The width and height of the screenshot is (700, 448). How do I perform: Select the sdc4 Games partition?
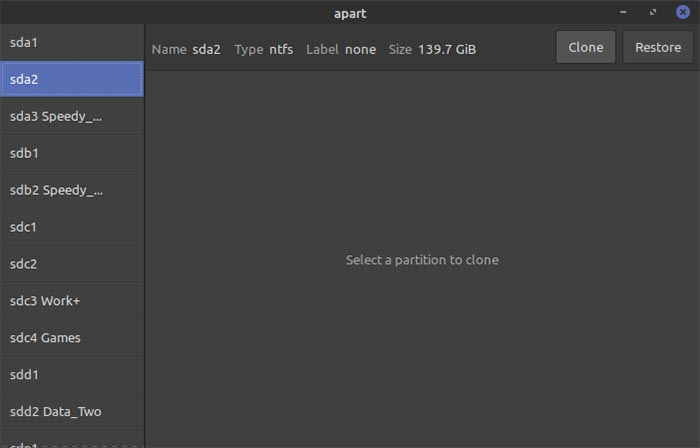click(72, 338)
